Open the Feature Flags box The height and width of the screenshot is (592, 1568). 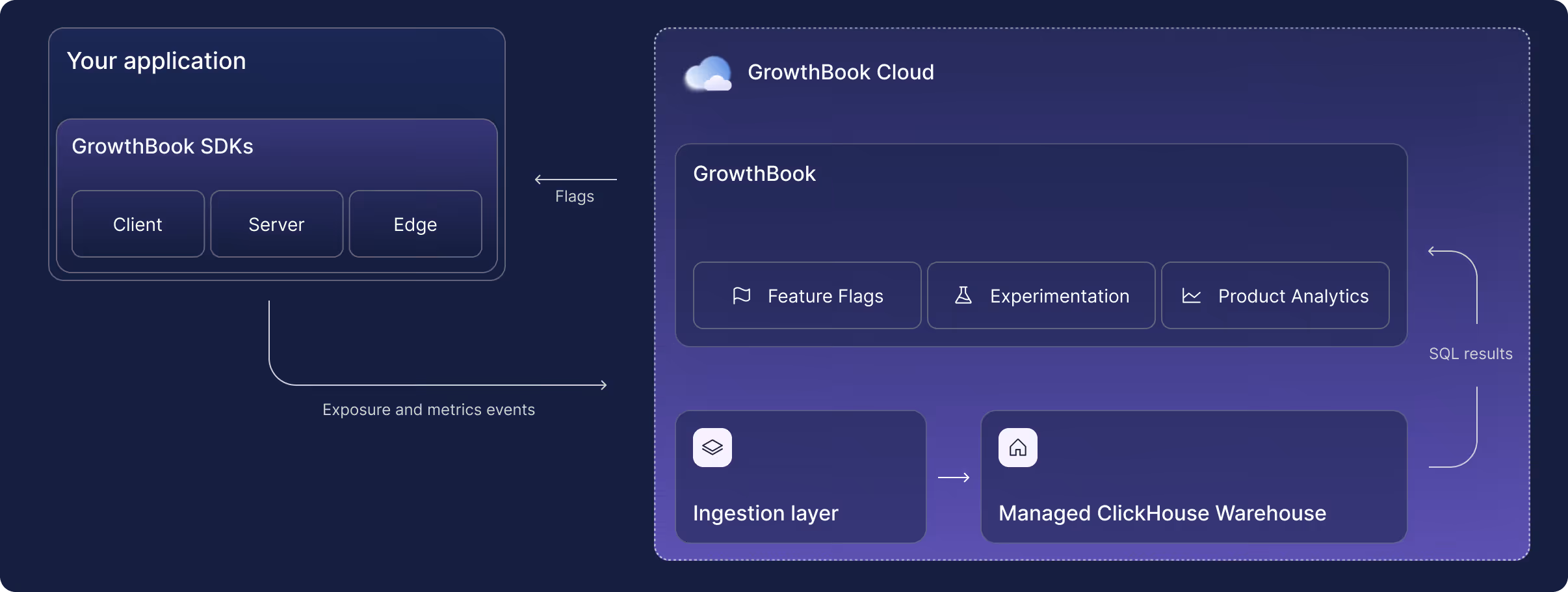pyautogui.click(x=807, y=295)
